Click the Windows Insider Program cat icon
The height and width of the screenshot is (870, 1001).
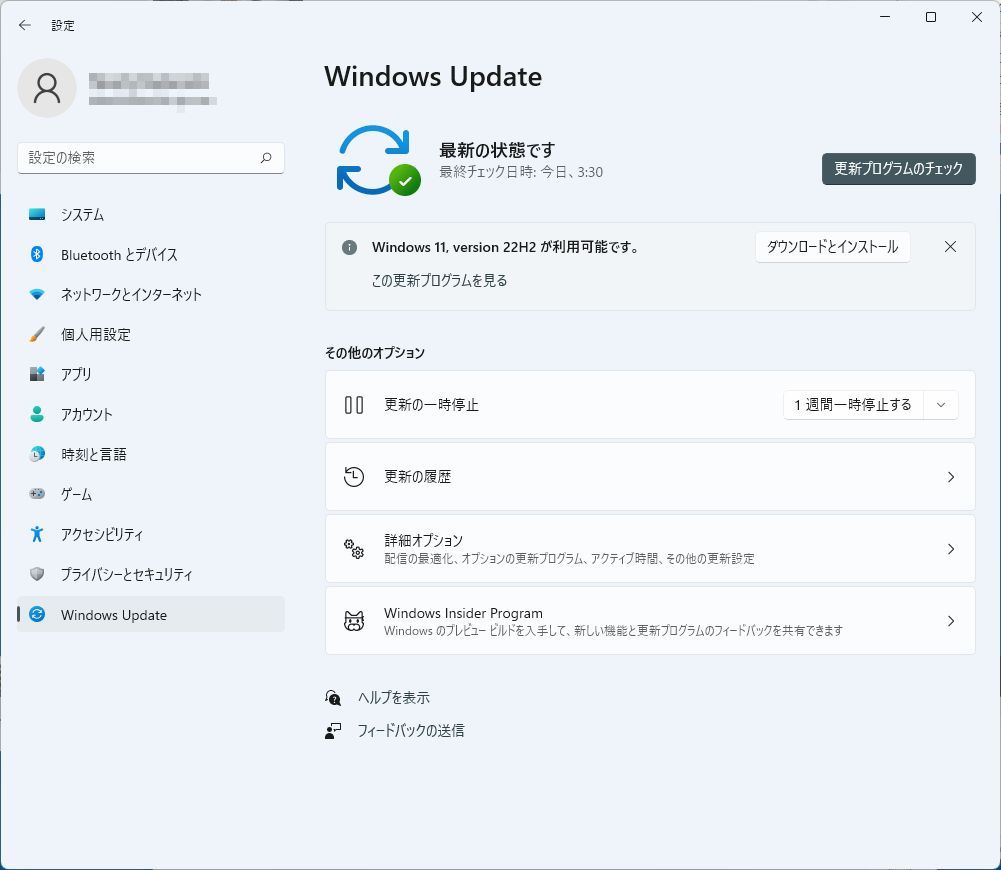pyautogui.click(x=354, y=621)
